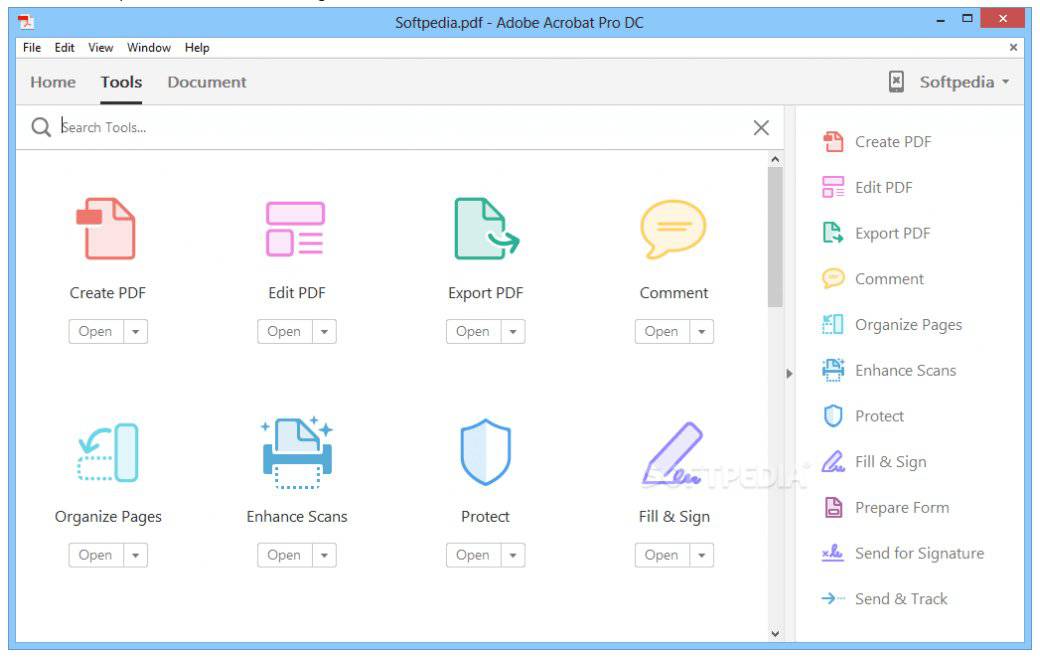The width and height of the screenshot is (1040, 659).
Task: Open the Edit PDF tool icon
Action: [296, 228]
